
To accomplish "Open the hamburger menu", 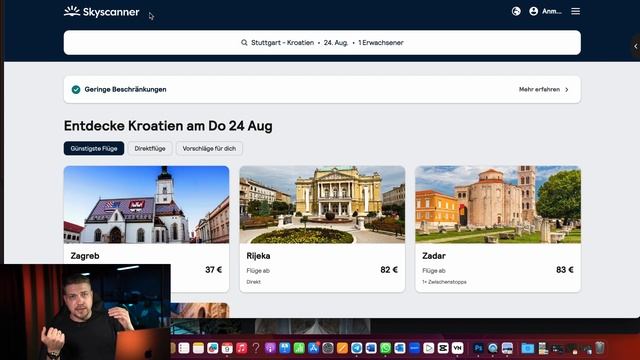I will [x=576, y=11].
